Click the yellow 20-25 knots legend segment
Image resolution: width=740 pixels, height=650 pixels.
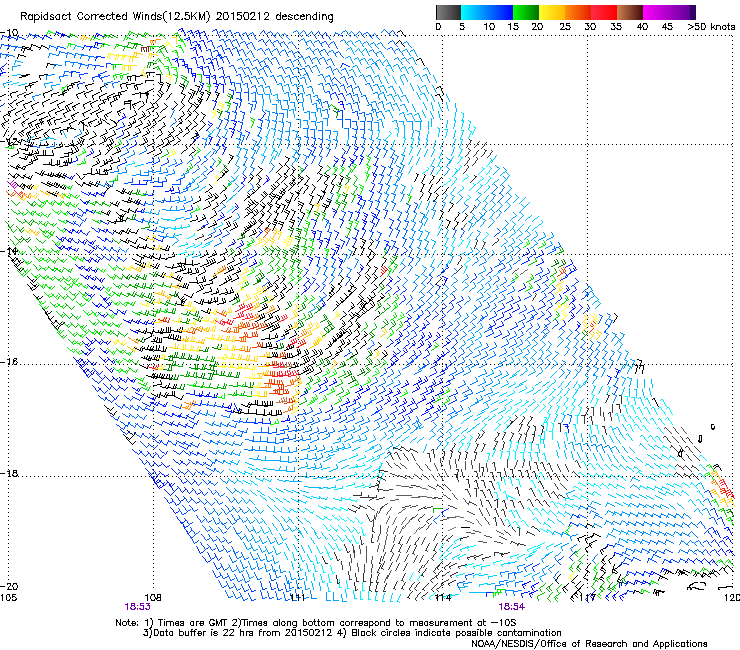552,12
